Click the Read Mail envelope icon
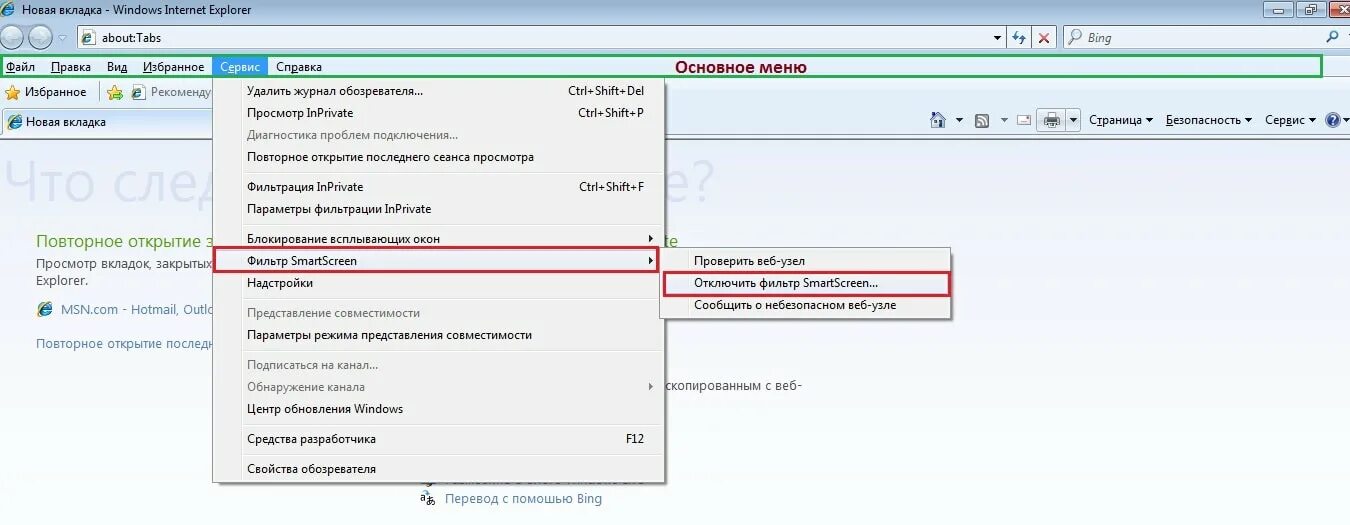The height and width of the screenshot is (525, 1350). (1024, 120)
